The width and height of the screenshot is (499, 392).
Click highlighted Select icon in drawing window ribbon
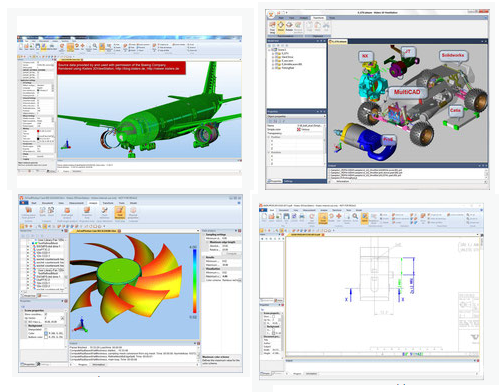[364, 218]
